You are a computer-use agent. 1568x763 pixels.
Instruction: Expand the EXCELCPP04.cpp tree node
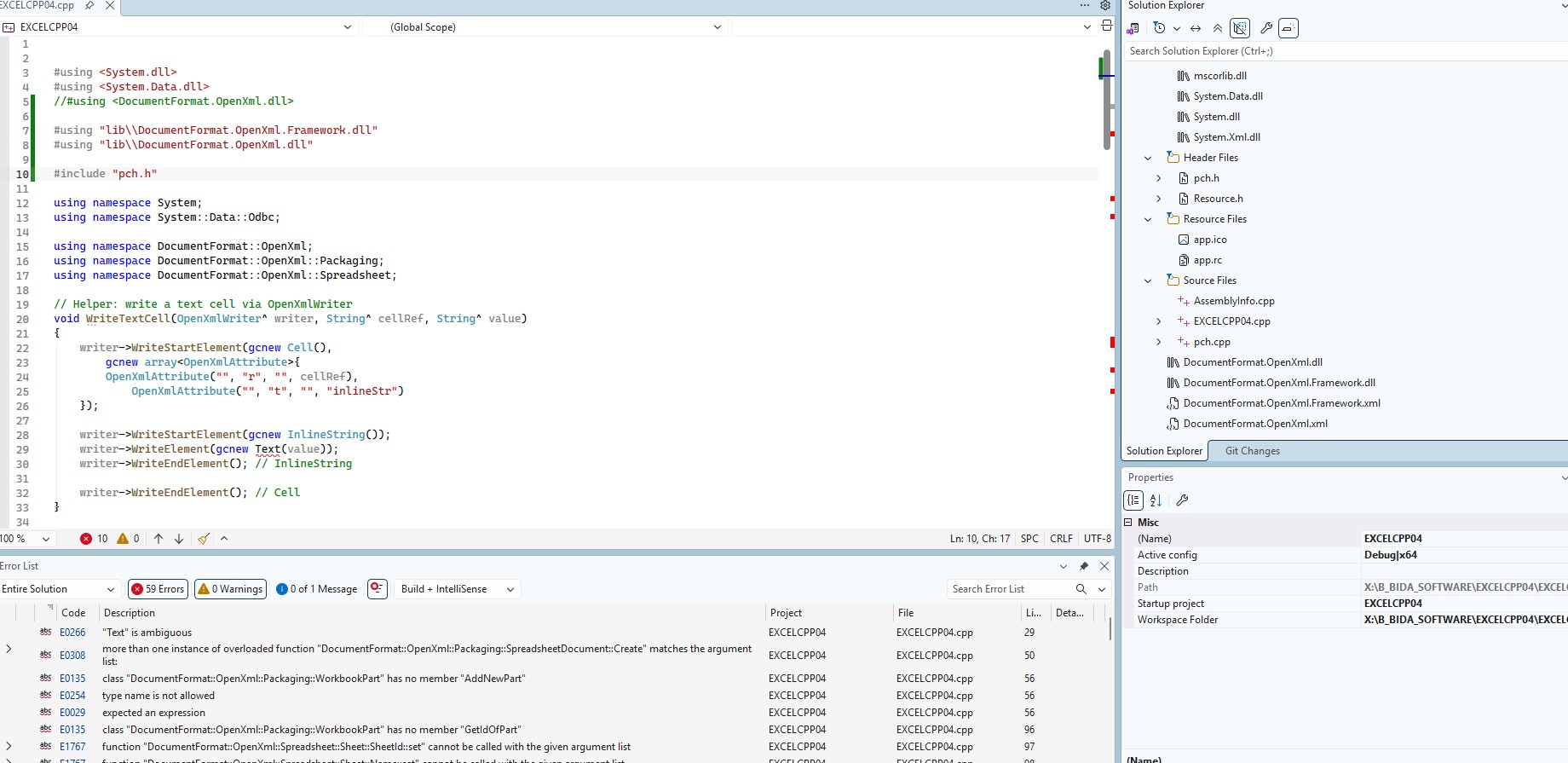[1159, 321]
